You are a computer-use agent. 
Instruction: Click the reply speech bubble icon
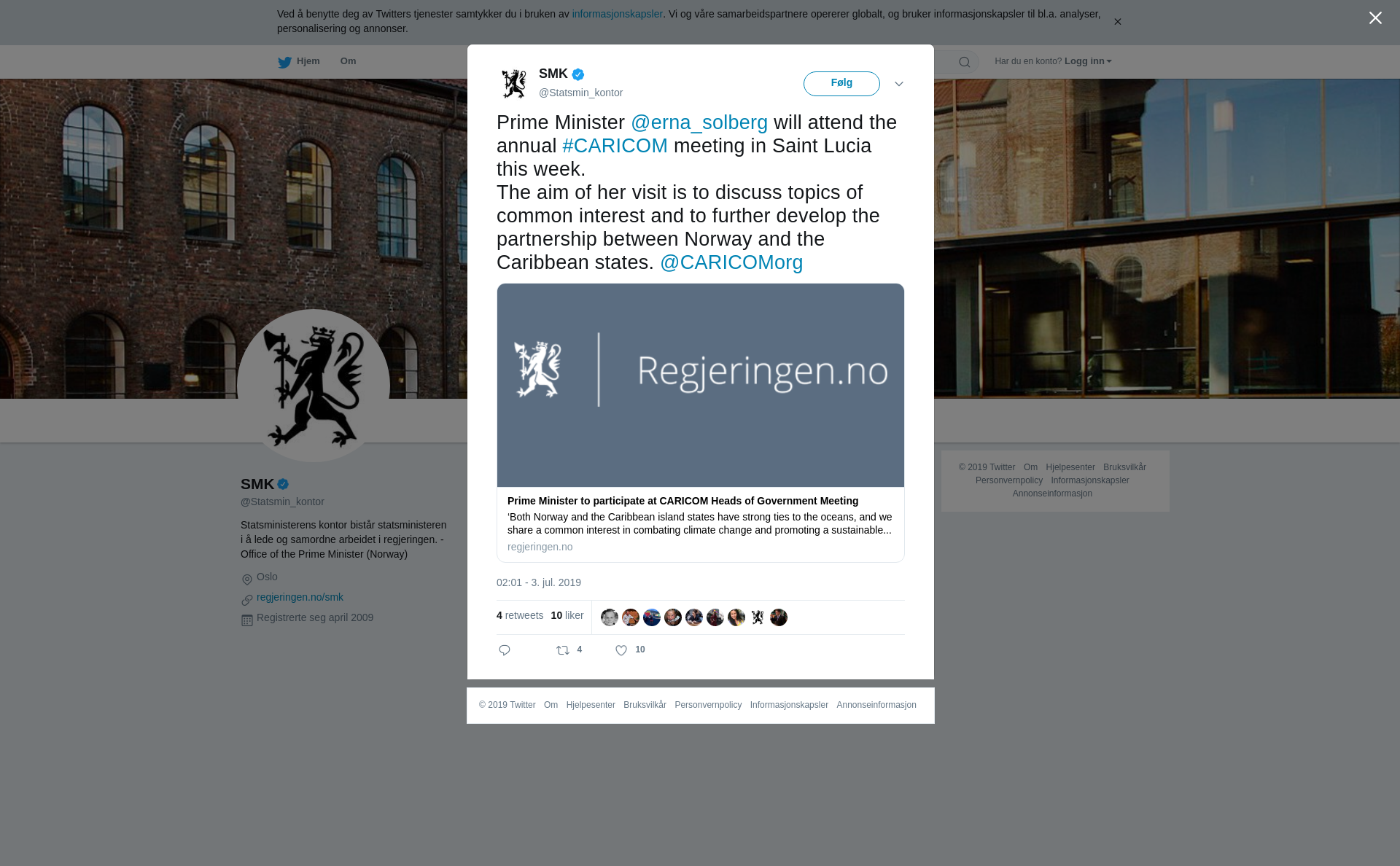(x=505, y=650)
